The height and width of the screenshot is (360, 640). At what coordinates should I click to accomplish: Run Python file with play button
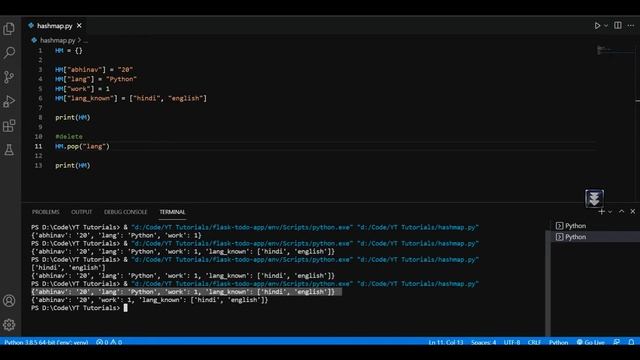597,26
